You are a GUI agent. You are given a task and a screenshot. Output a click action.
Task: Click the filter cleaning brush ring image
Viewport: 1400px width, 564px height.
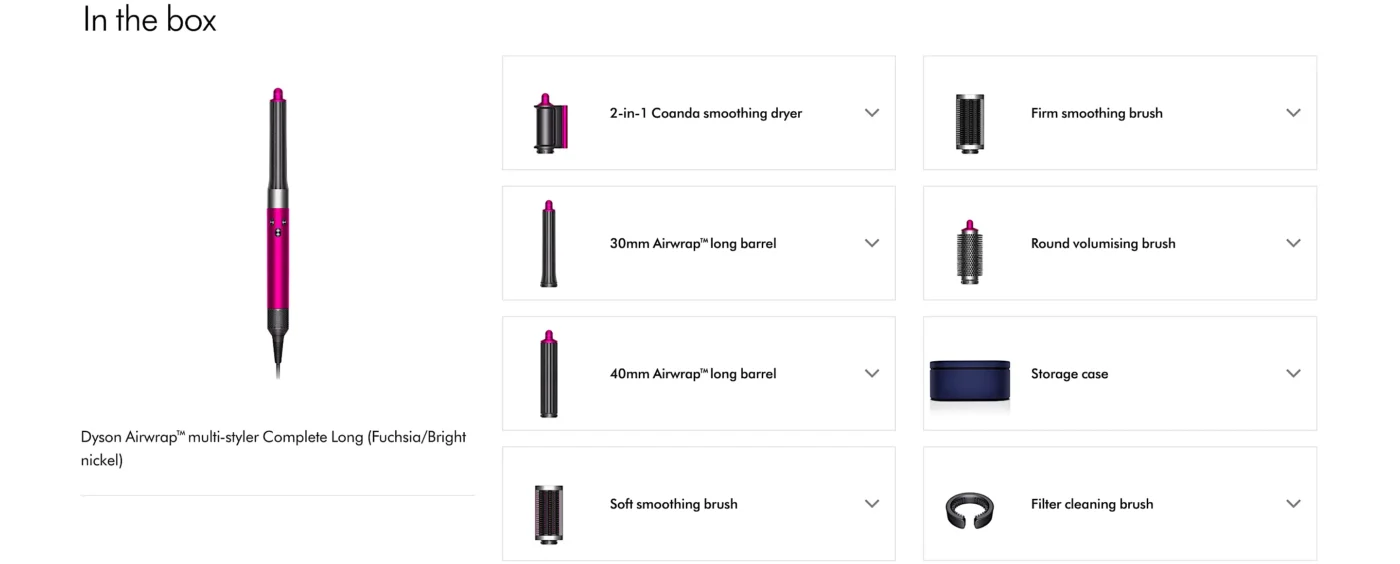(x=969, y=509)
